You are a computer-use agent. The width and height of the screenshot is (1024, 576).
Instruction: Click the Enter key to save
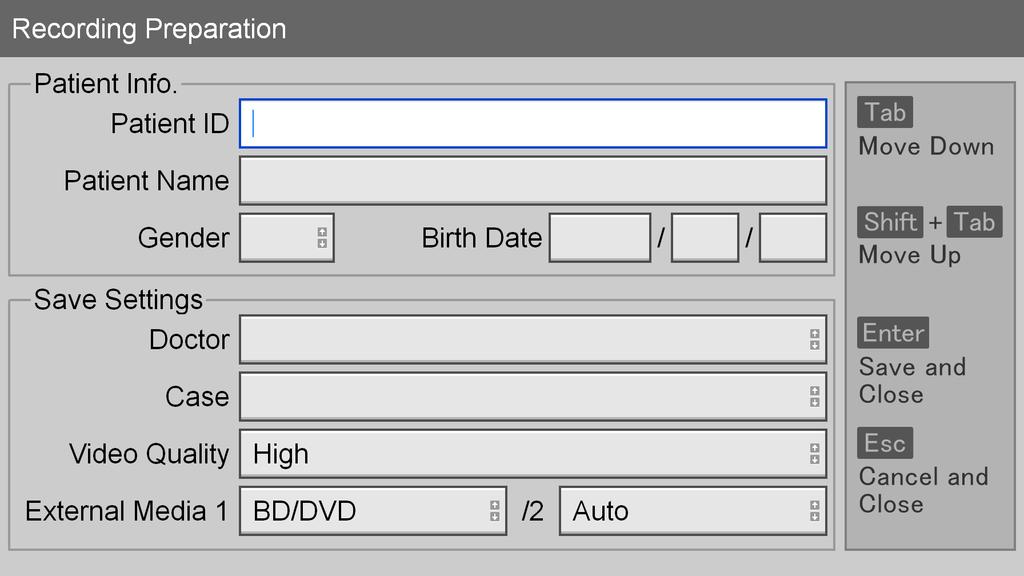[893, 333]
